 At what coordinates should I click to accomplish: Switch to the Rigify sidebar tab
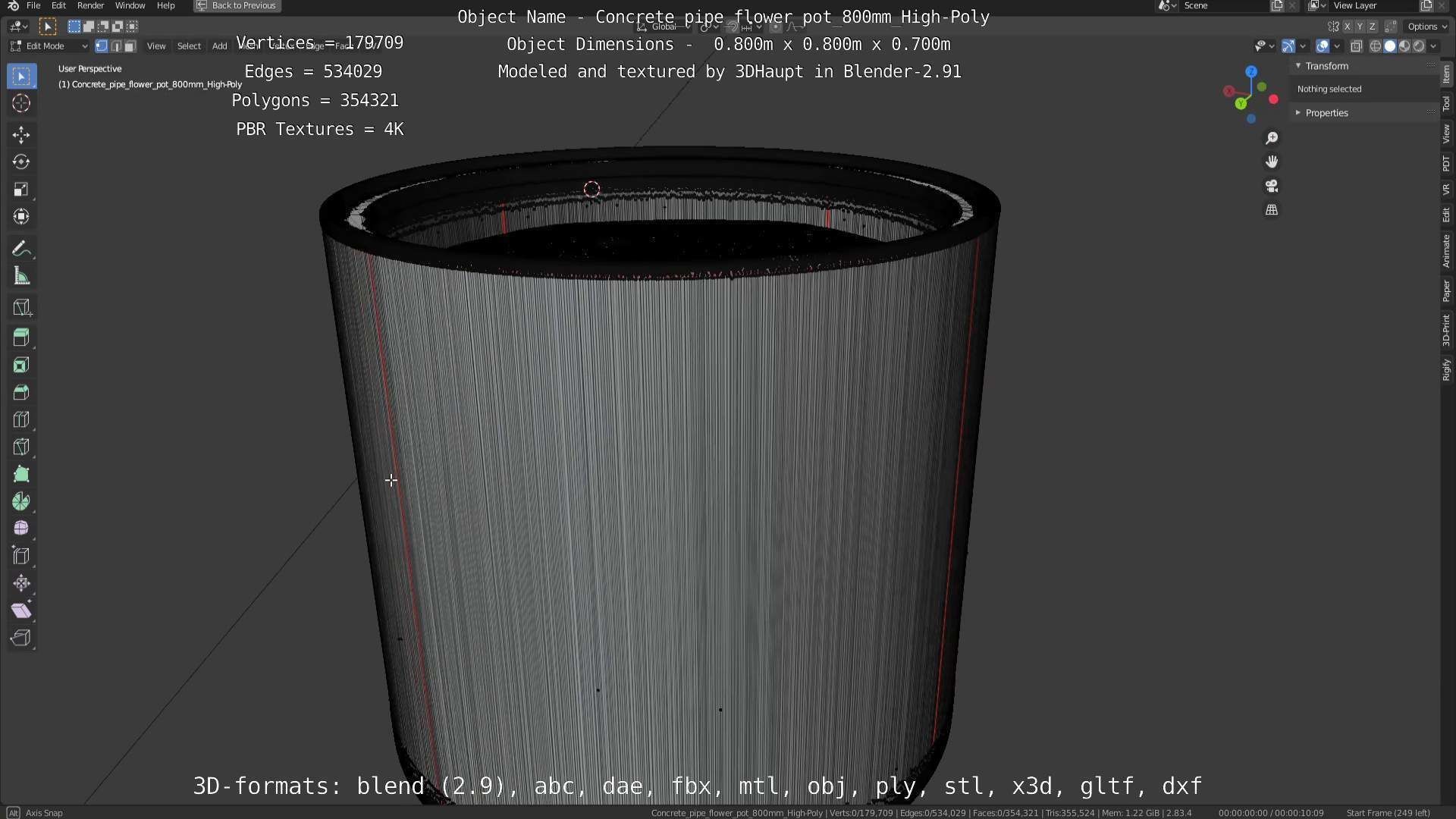[1447, 370]
